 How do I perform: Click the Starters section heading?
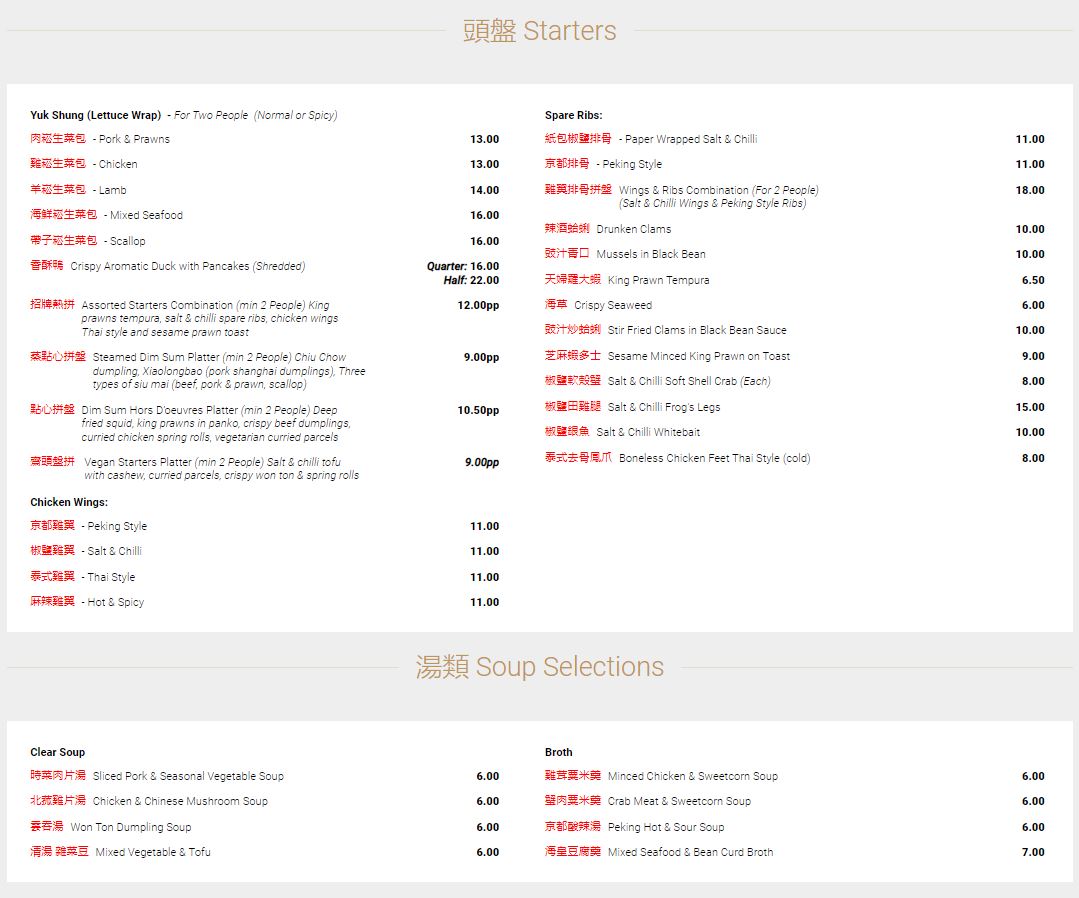(539, 31)
